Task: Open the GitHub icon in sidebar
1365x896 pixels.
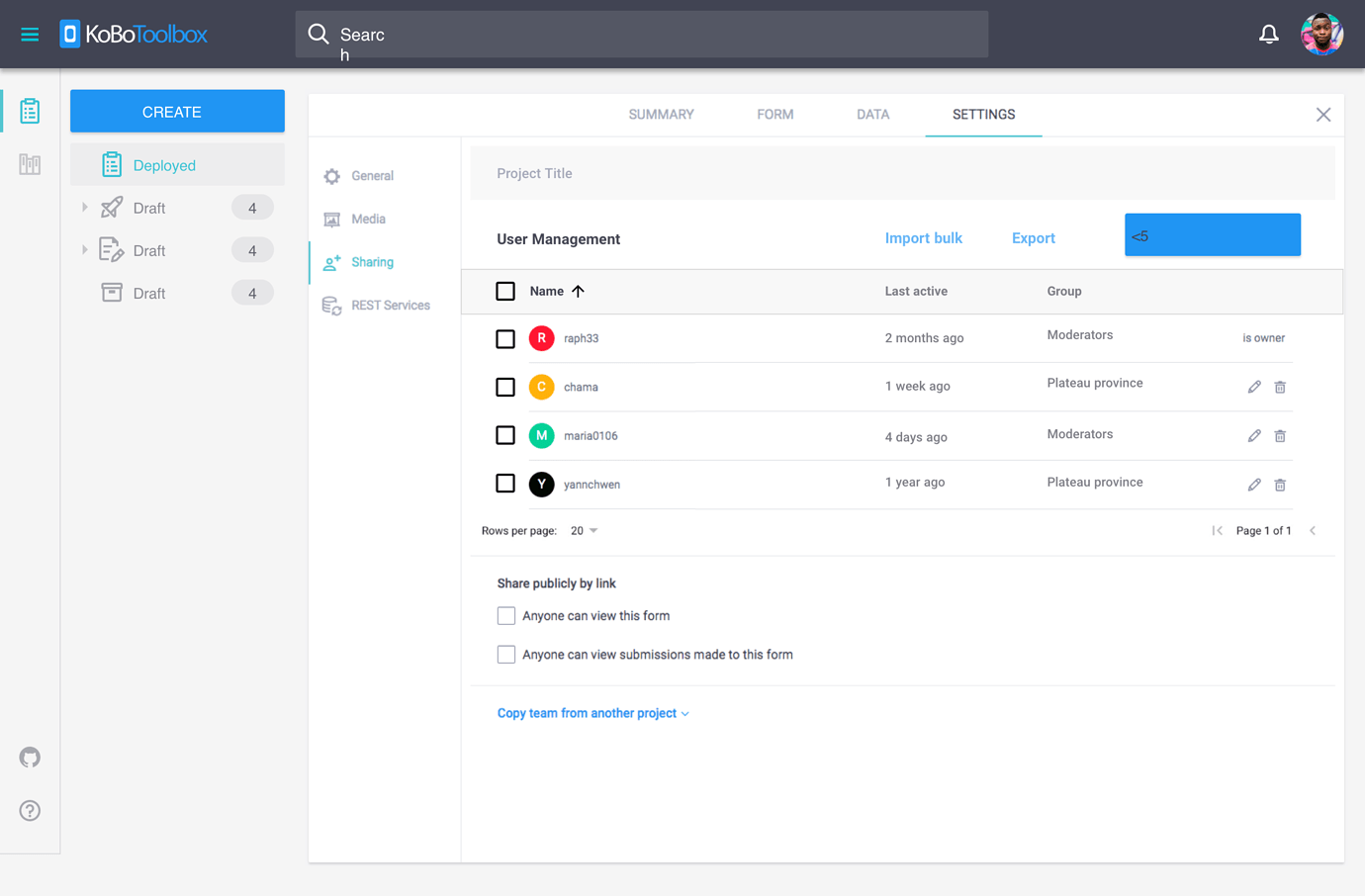Action: pyautogui.click(x=30, y=757)
